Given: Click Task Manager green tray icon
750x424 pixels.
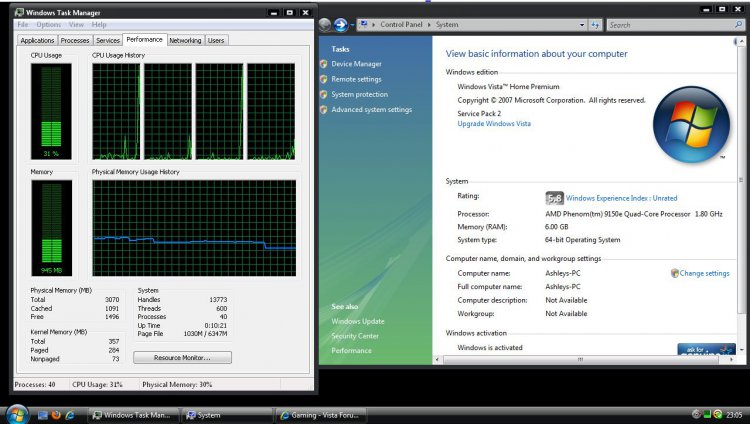Looking at the screenshot, I should (x=707, y=415).
